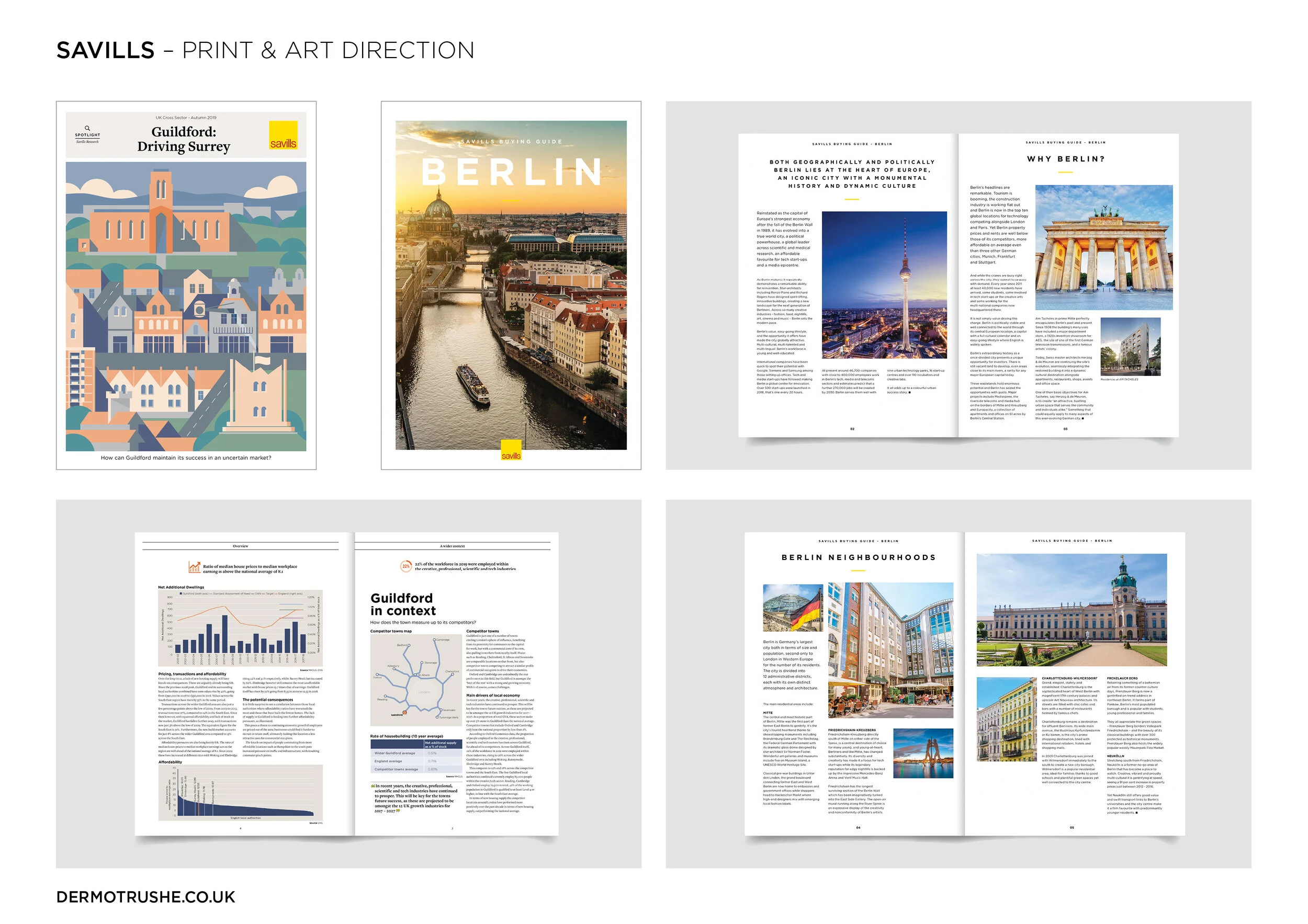Click the orange bar chart icon beside median ratio text
Viewport: 1308px width, 924px height.
tap(194, 567)
